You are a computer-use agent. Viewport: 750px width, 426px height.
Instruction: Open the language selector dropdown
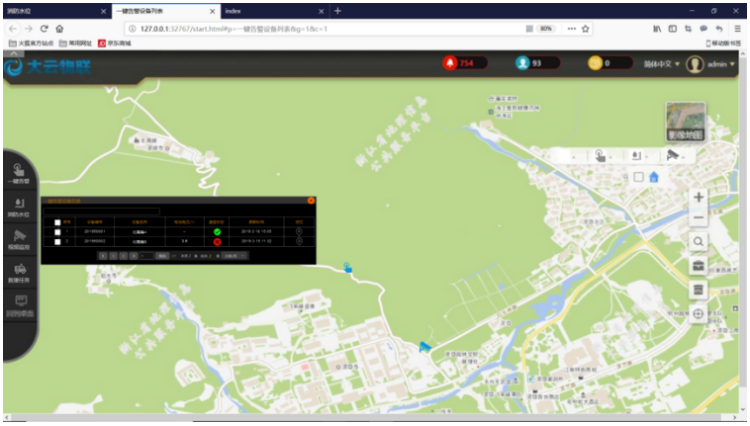point(661,64)
